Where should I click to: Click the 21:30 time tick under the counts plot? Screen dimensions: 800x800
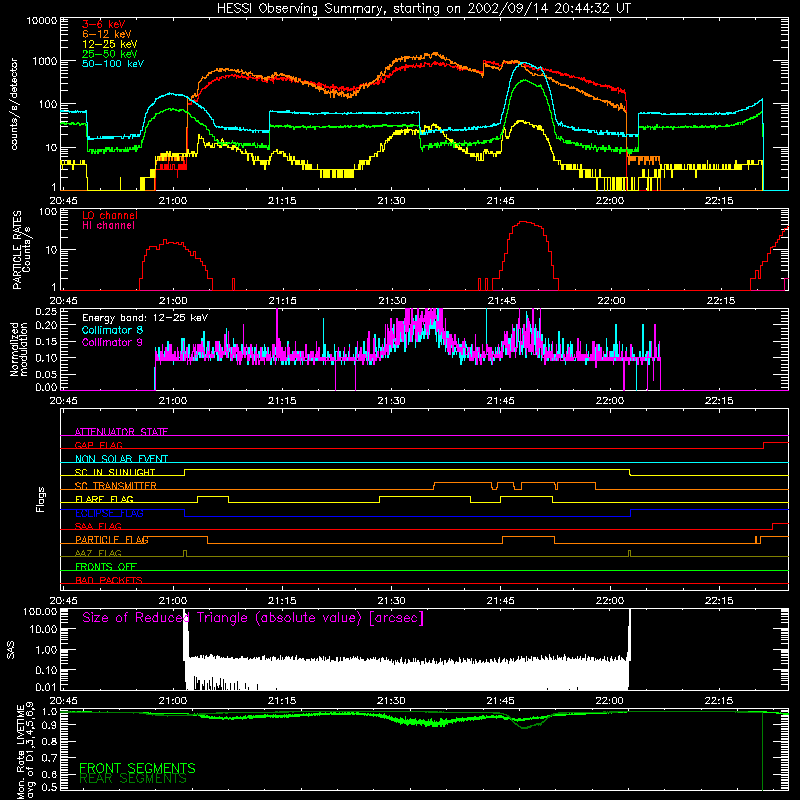(391, 201)
